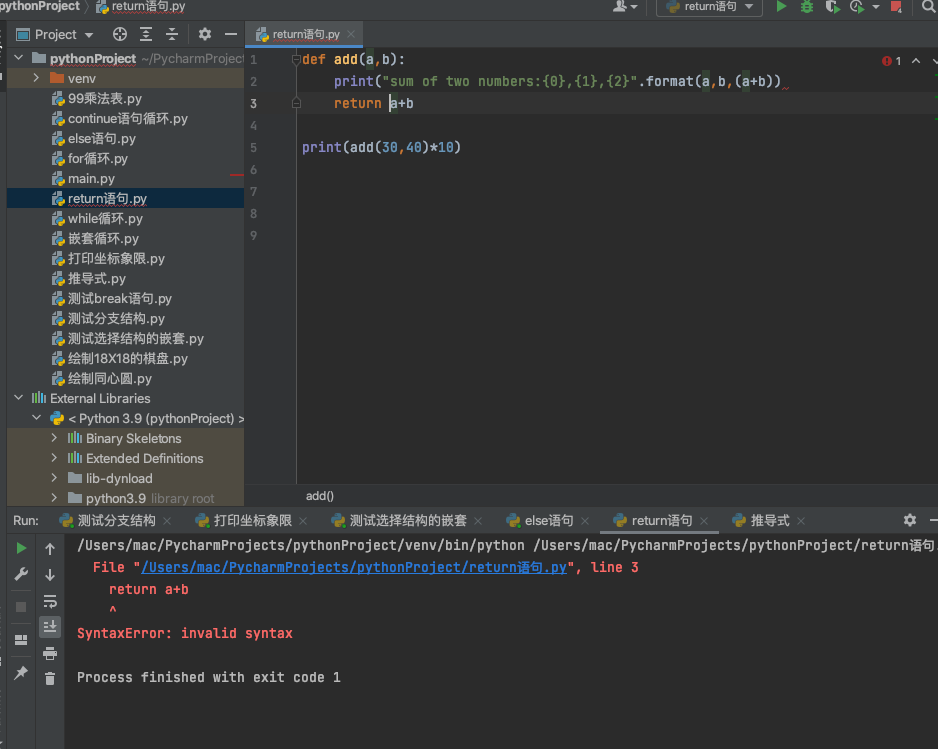This screenshot has width=938, height=749.
Task: Hide the Project tool window
Action: [x=231, y=34]
